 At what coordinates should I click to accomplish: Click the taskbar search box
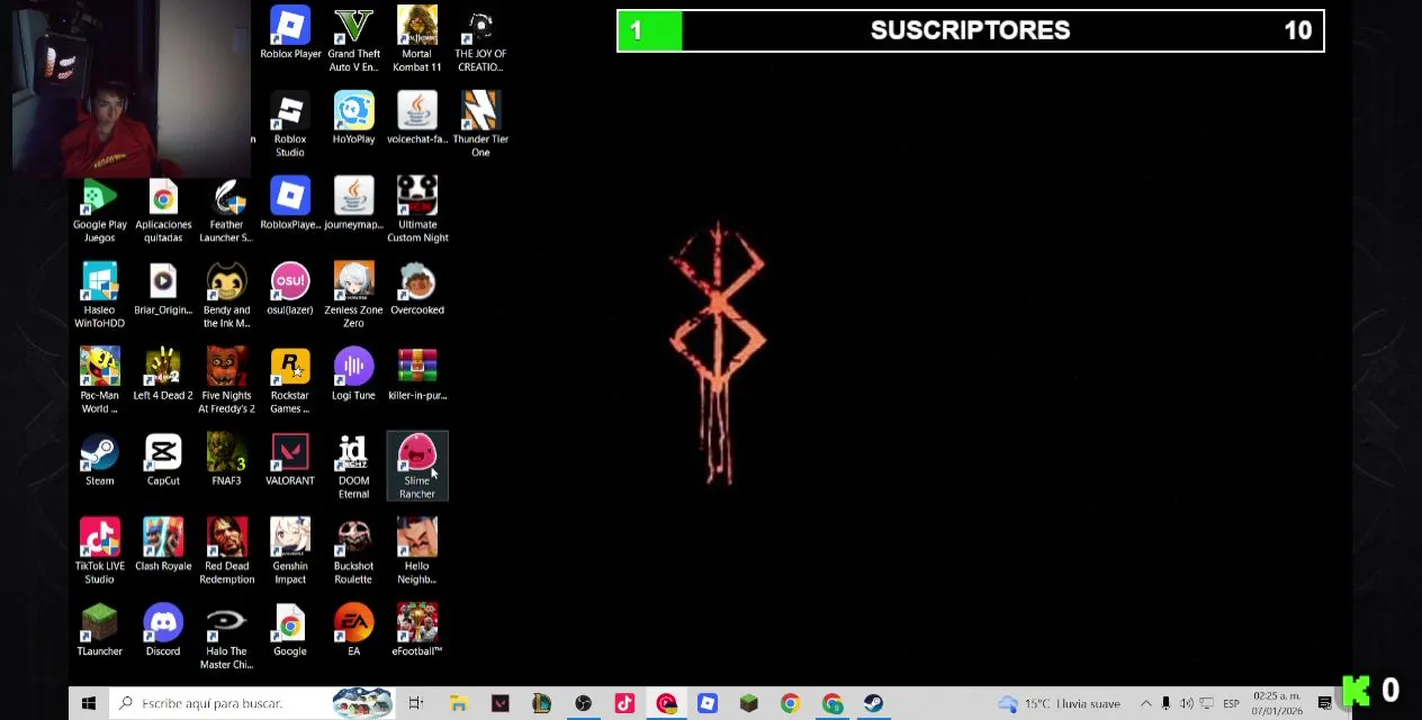[252, 703]
